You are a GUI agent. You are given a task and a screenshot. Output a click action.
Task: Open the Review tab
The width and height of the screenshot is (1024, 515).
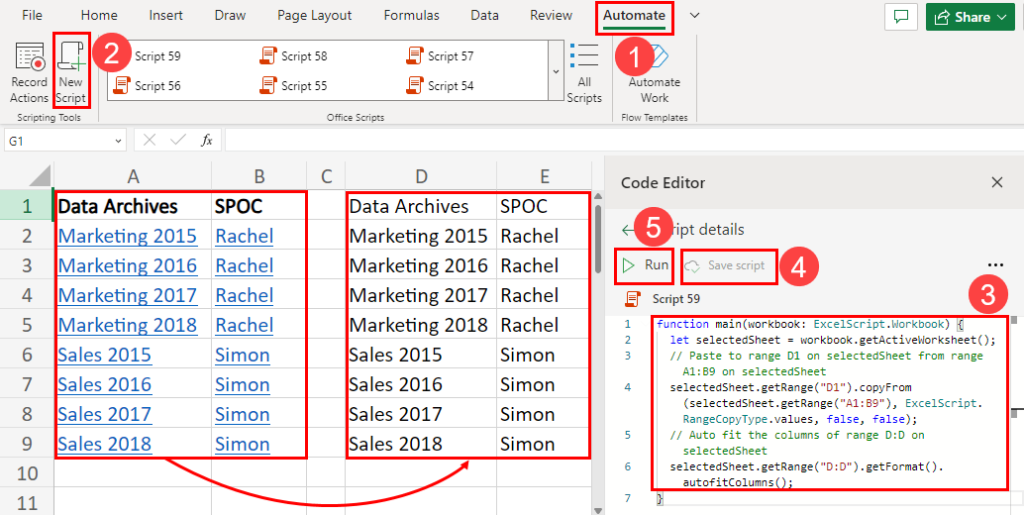point(551,16)
